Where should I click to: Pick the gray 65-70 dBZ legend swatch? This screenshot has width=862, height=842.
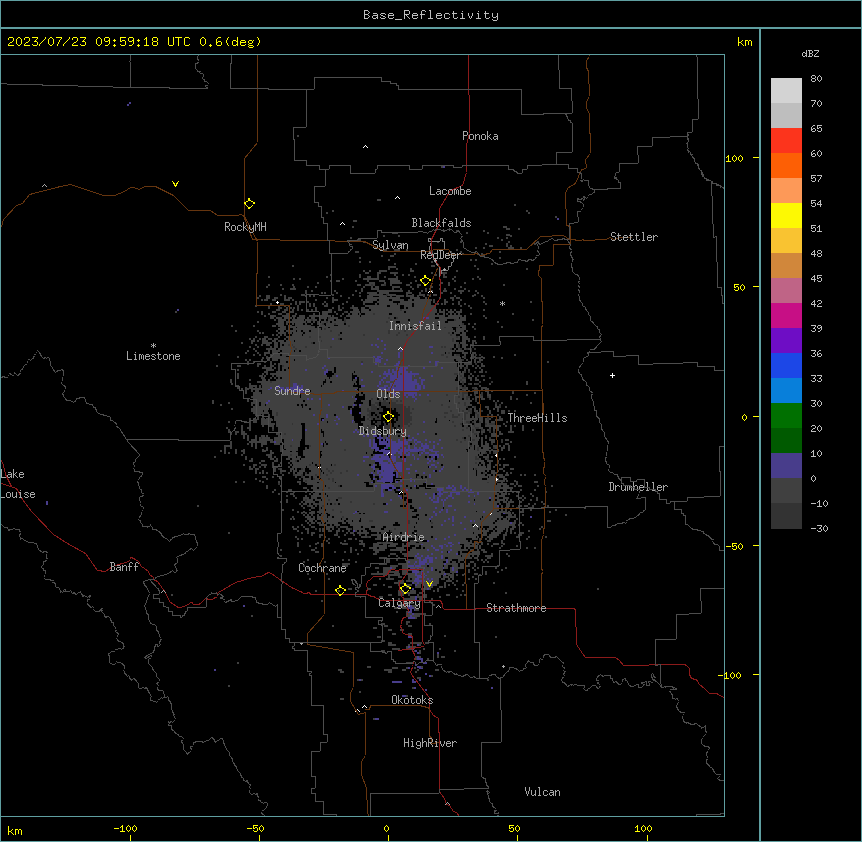pos(786,115)
